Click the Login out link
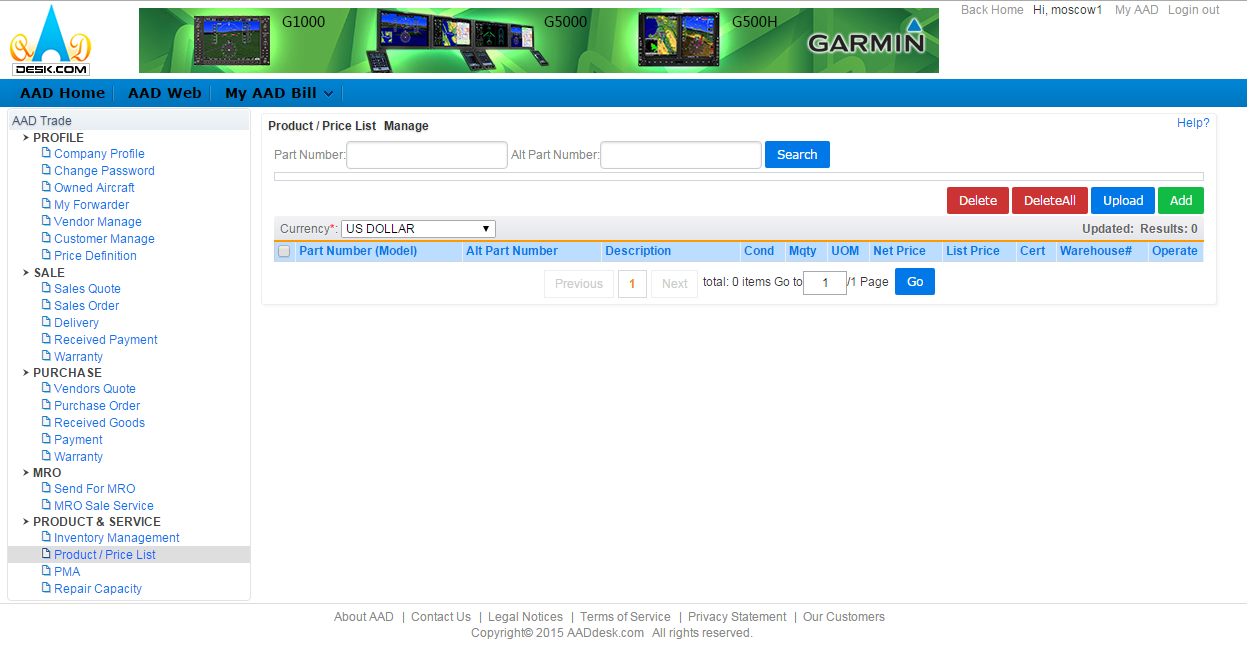 click(x=1194, y=10)
